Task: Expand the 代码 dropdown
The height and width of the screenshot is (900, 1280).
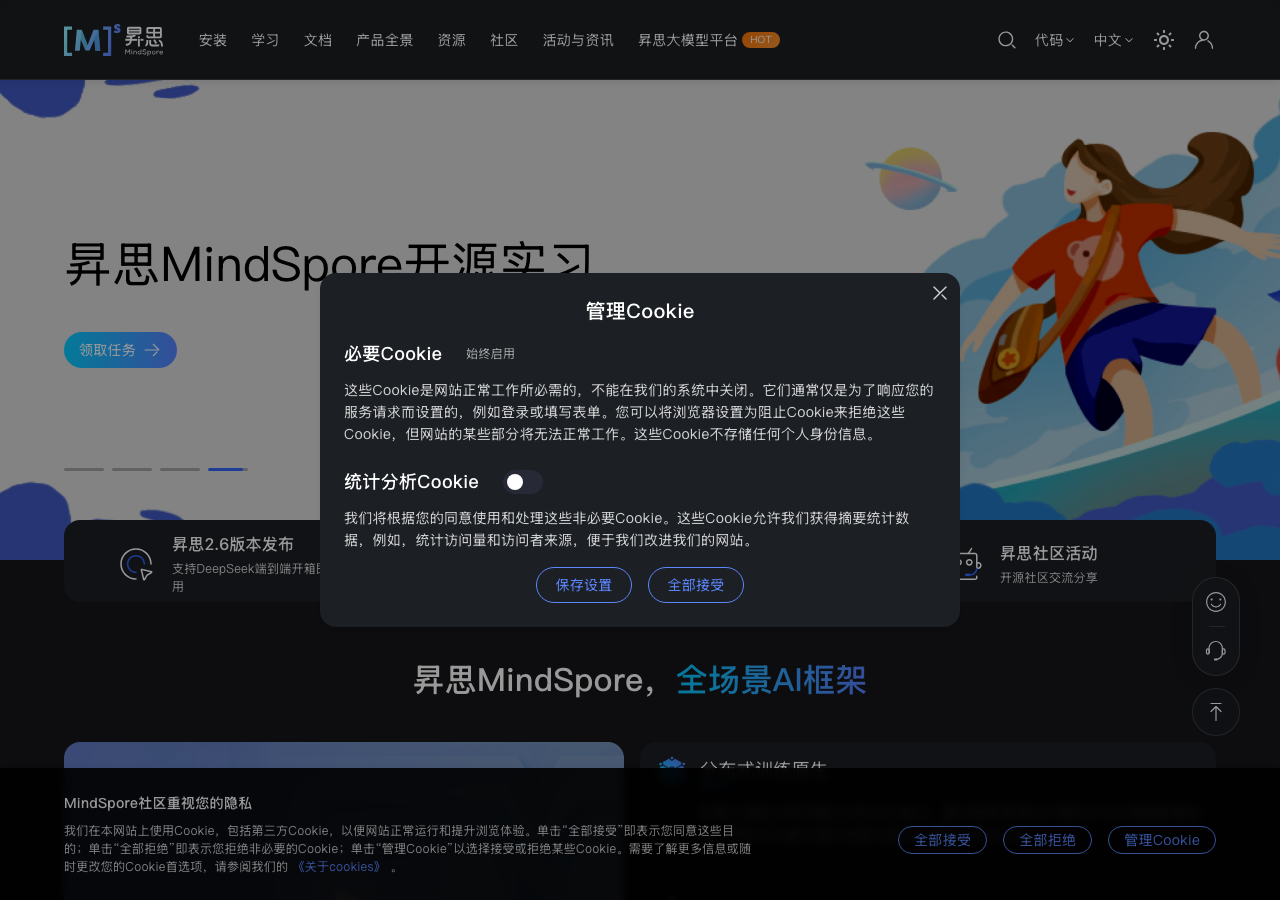Action: pyautogui.click(x=1054, y=40)
